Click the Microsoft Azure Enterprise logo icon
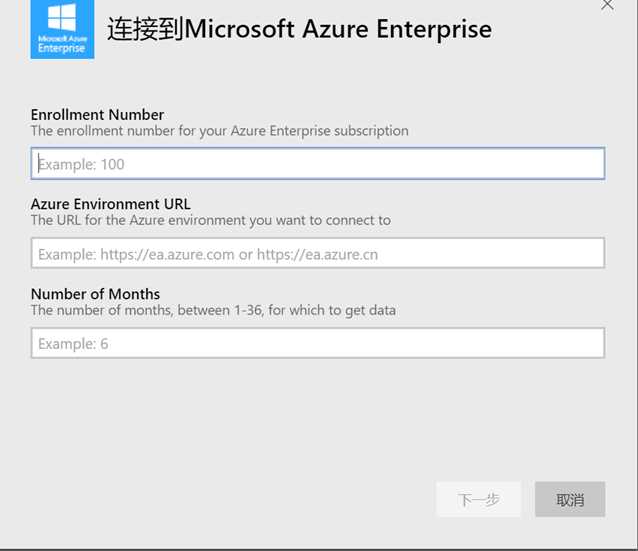Screen dimensions: 638x551 pyautogui.click(x=62, y=29)
